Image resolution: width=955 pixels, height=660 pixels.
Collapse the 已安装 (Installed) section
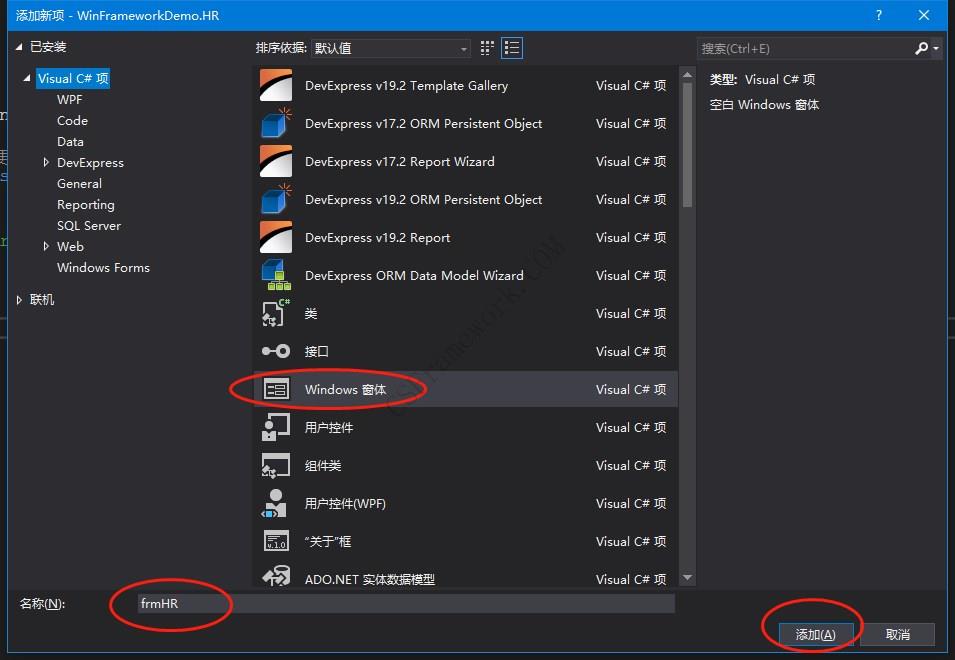[x=19, y=47]
